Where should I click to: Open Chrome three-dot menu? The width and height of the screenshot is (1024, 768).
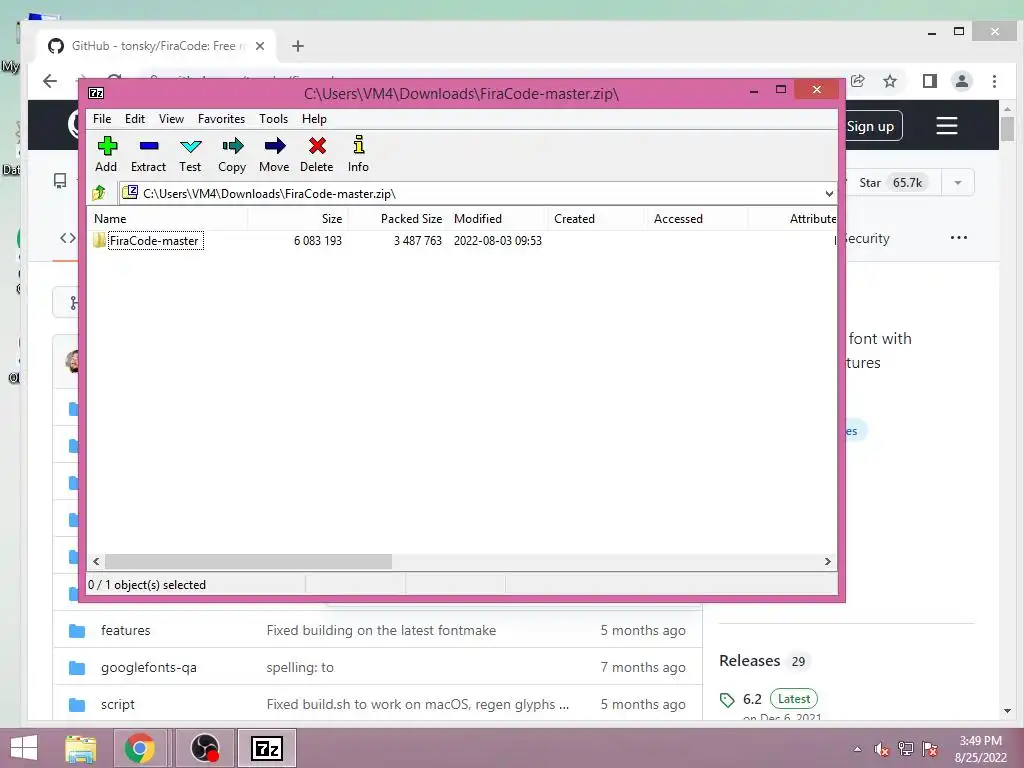(x=994, y=81)
